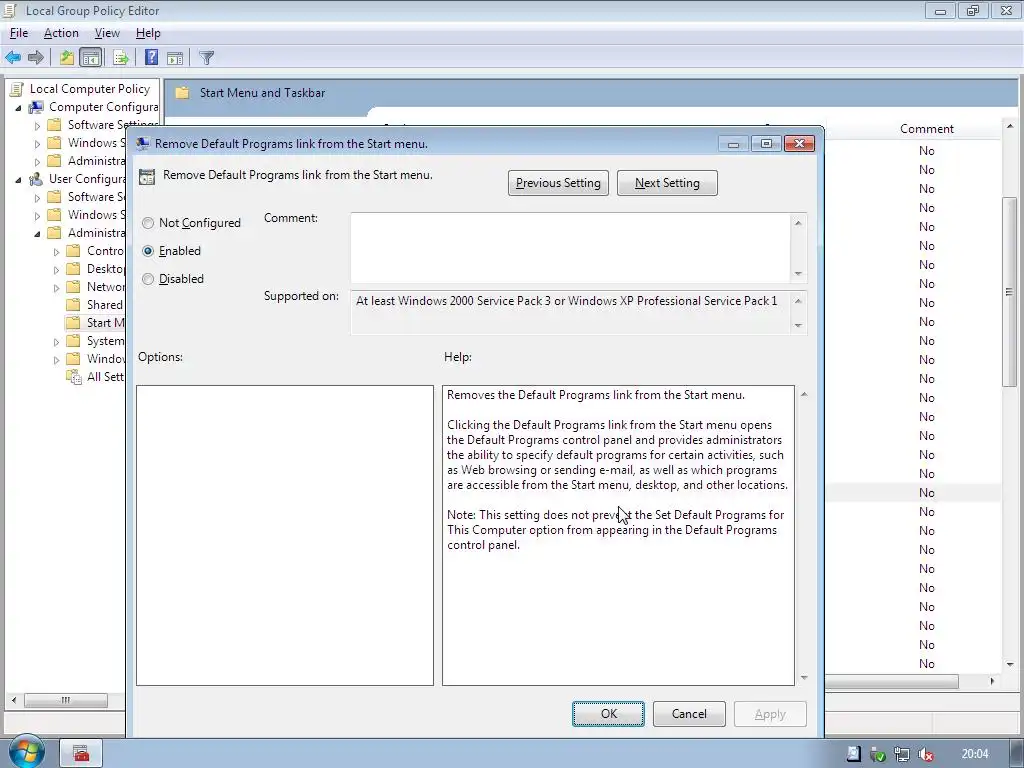
Task: Click the red toolbox taskbar button
Action: pyautogui.click(x=82, y=753)
